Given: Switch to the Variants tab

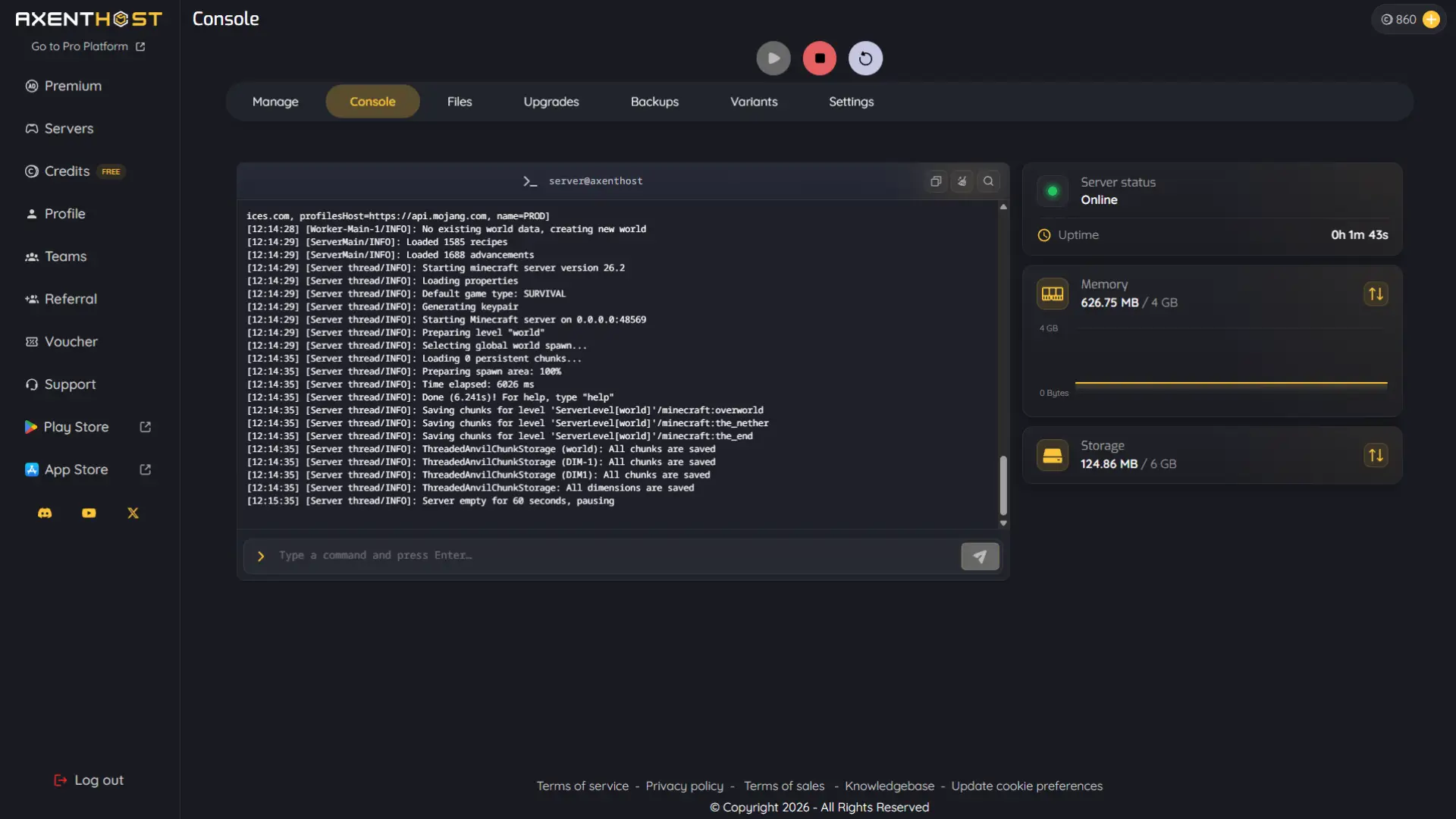Looking at the screenshot, I should click(754, 102).
